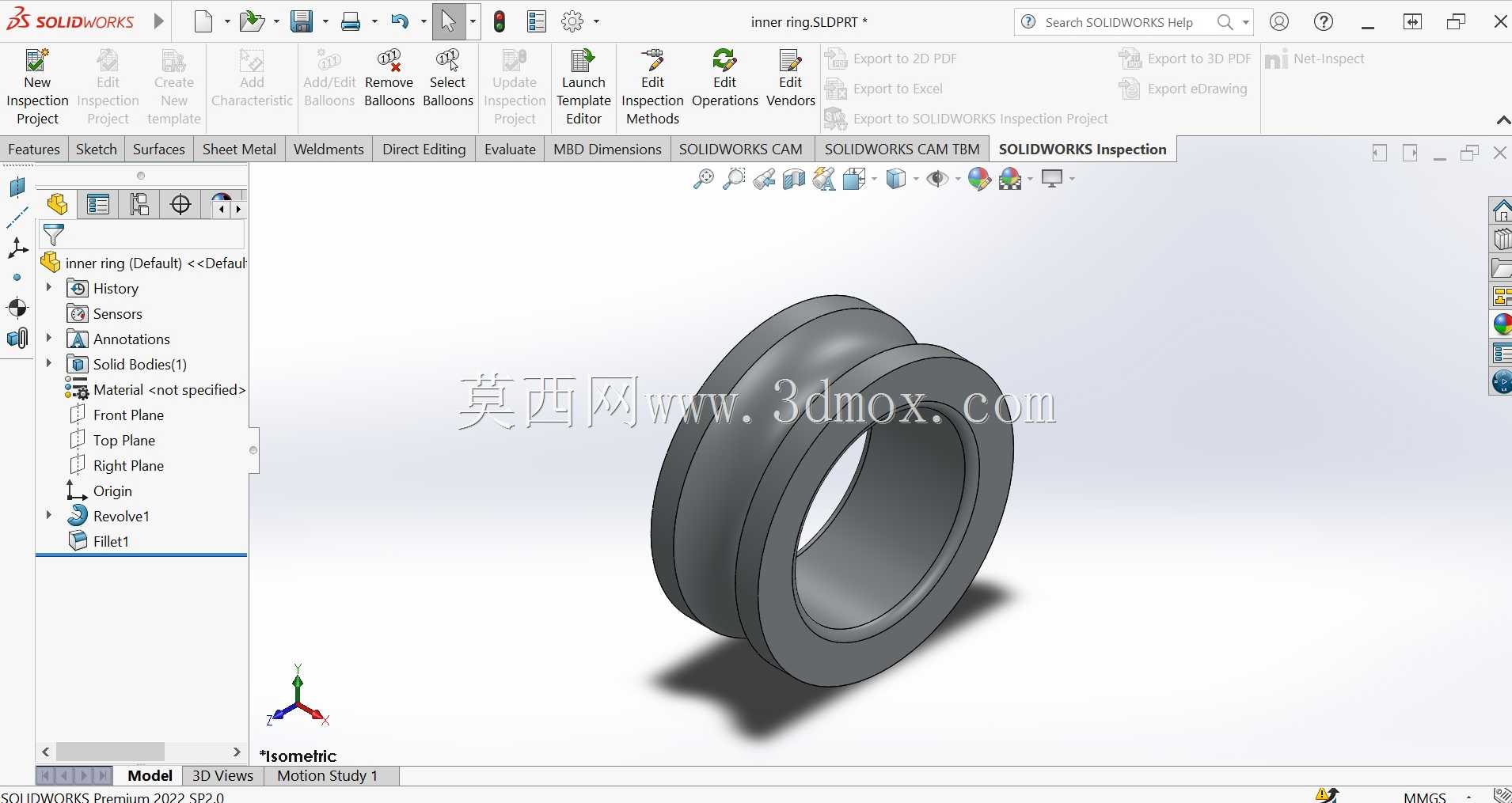1512x803 pixels.
Task: Select the ConfigurationManager tab icon
Action: [139, 205]
